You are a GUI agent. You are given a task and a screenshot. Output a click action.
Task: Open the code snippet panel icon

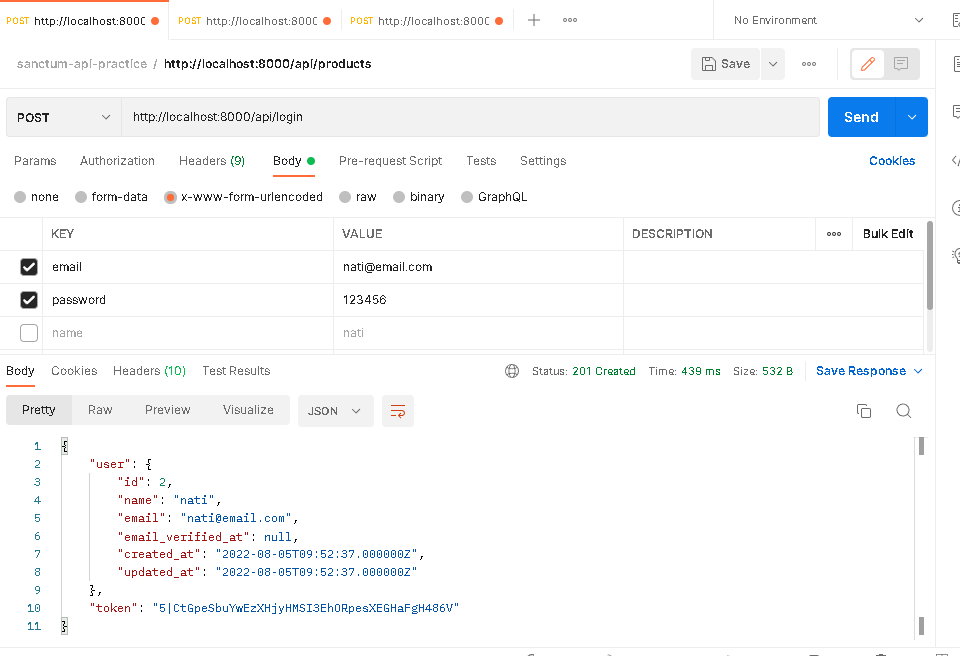pos(953,160)
